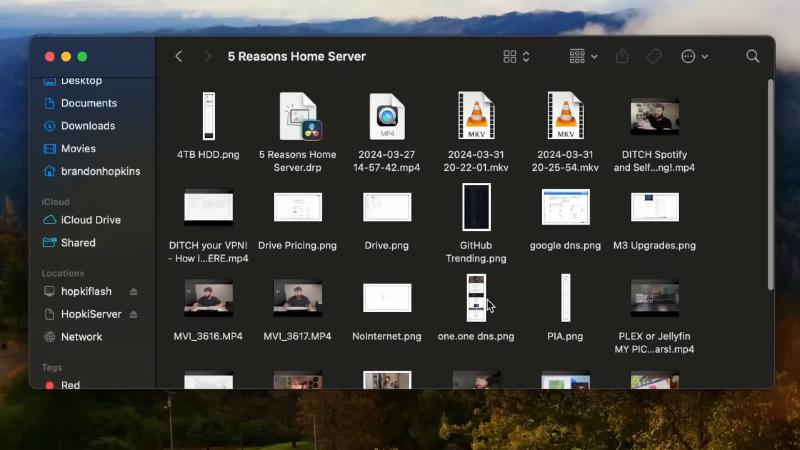
Task: Select the Drive Pricing.png thumbnail
Action: 298,207
